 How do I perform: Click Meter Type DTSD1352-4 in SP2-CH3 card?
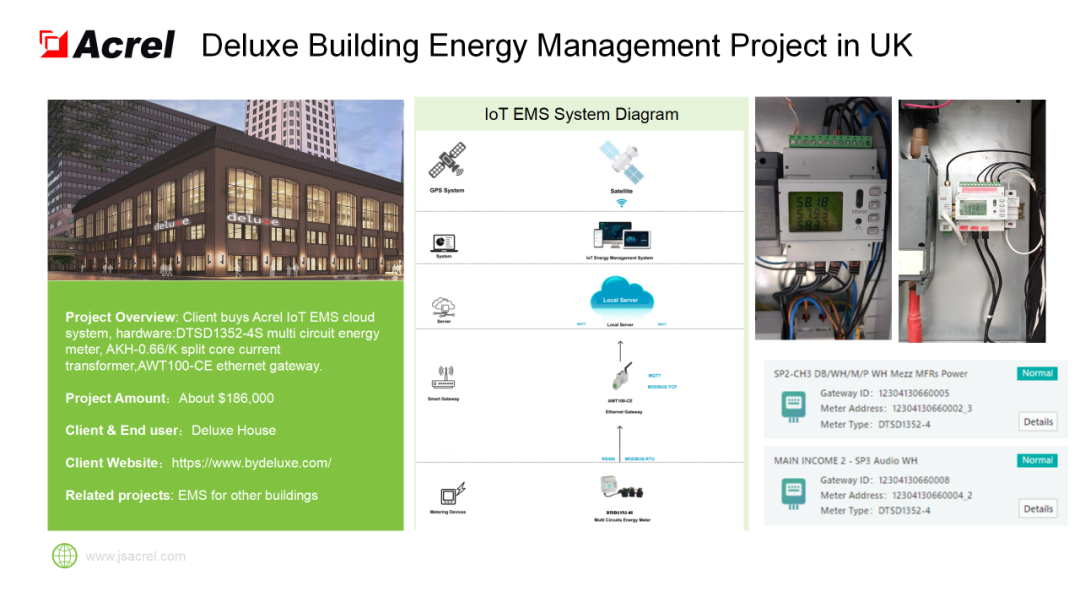(x=875, y=424)
